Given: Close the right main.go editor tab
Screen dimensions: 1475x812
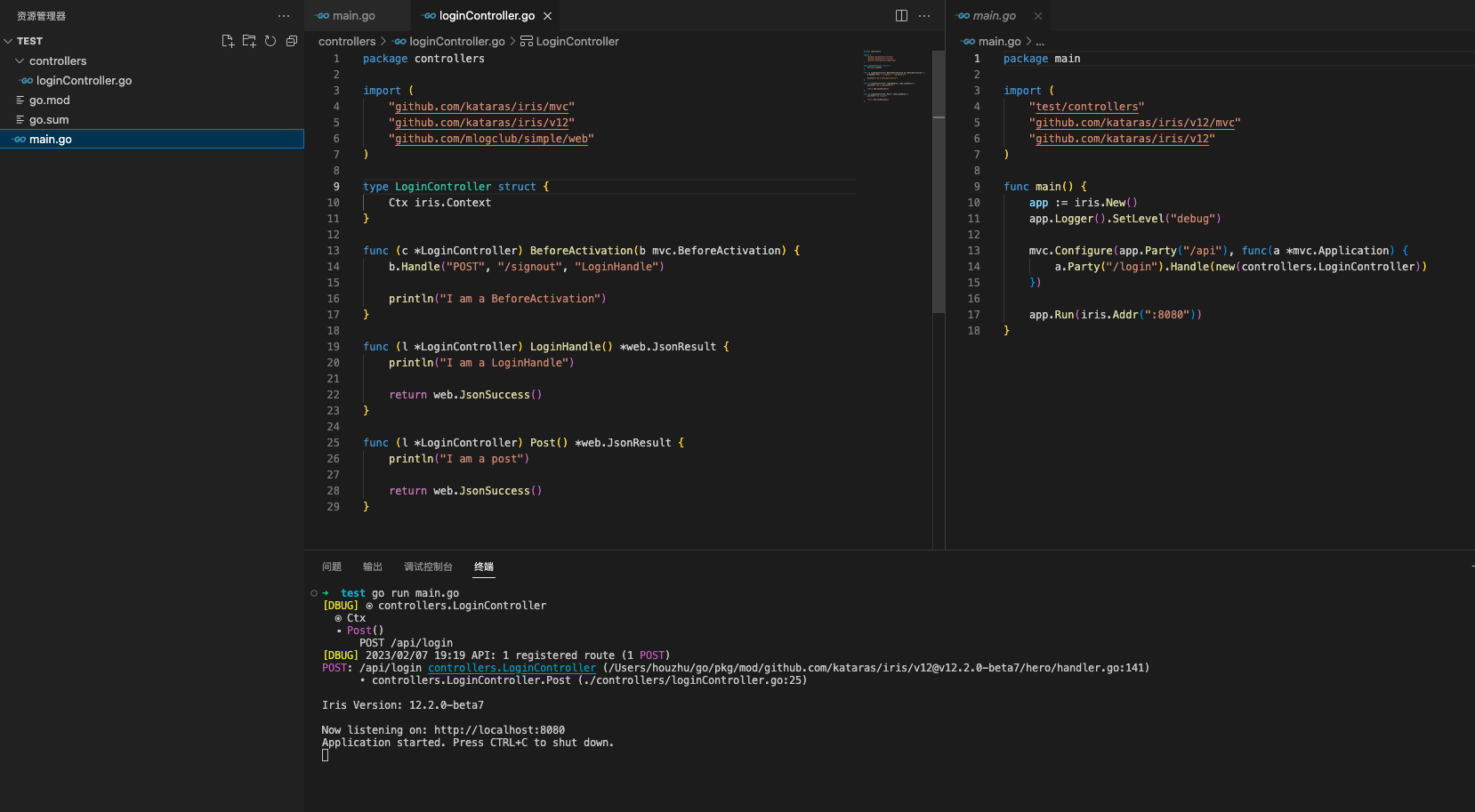Looking at the screenshot, I should point(1037,15).
